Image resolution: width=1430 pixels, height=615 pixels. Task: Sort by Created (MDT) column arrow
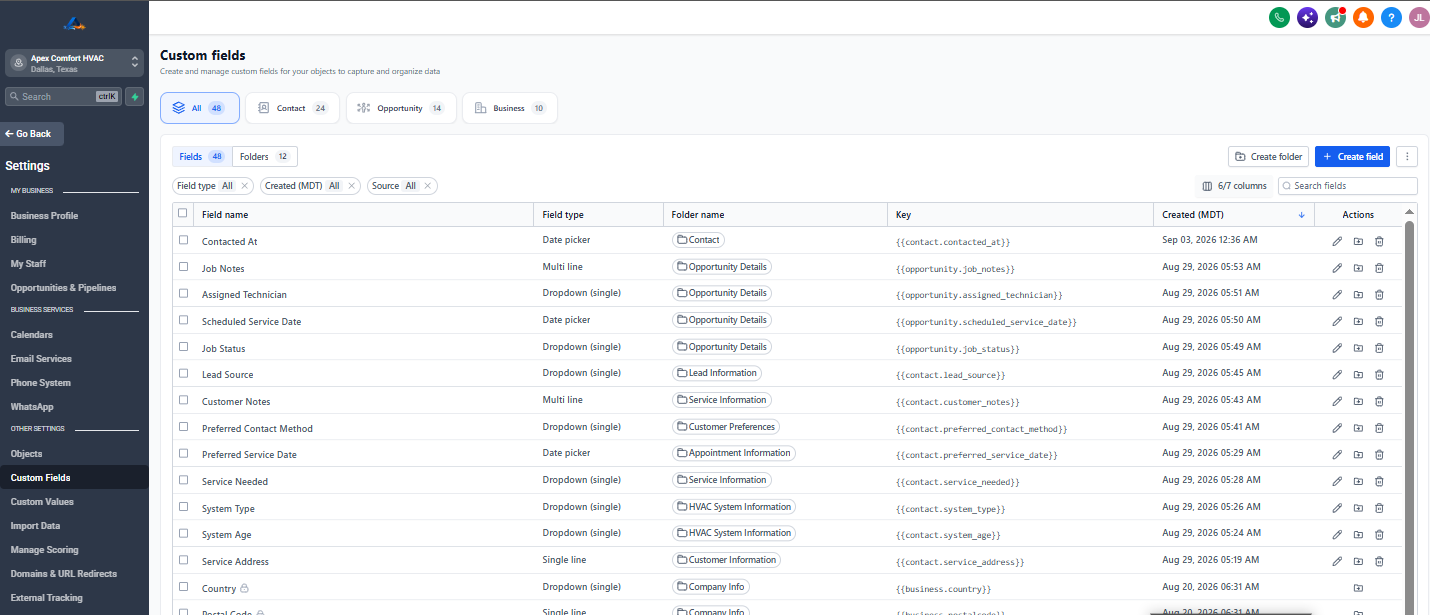pos(1301,215)
